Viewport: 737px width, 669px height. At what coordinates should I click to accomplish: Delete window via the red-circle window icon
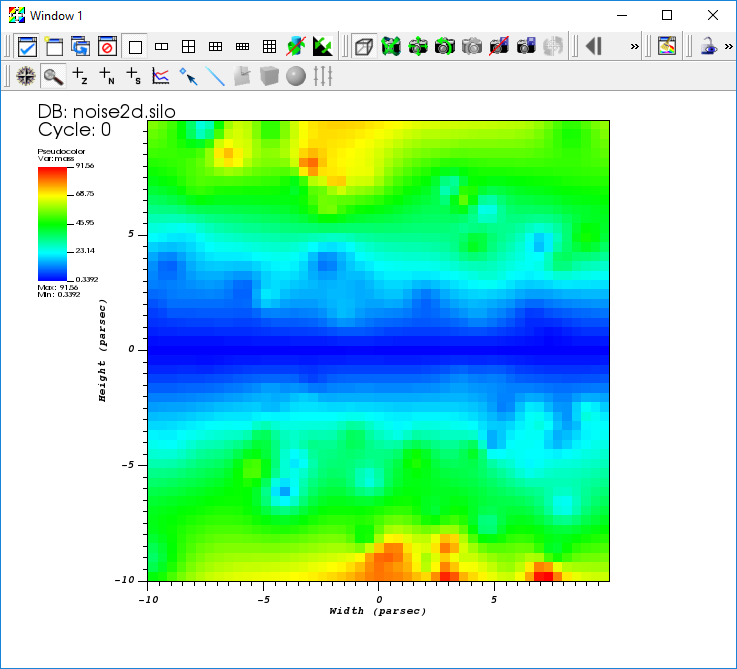point(107,47)
